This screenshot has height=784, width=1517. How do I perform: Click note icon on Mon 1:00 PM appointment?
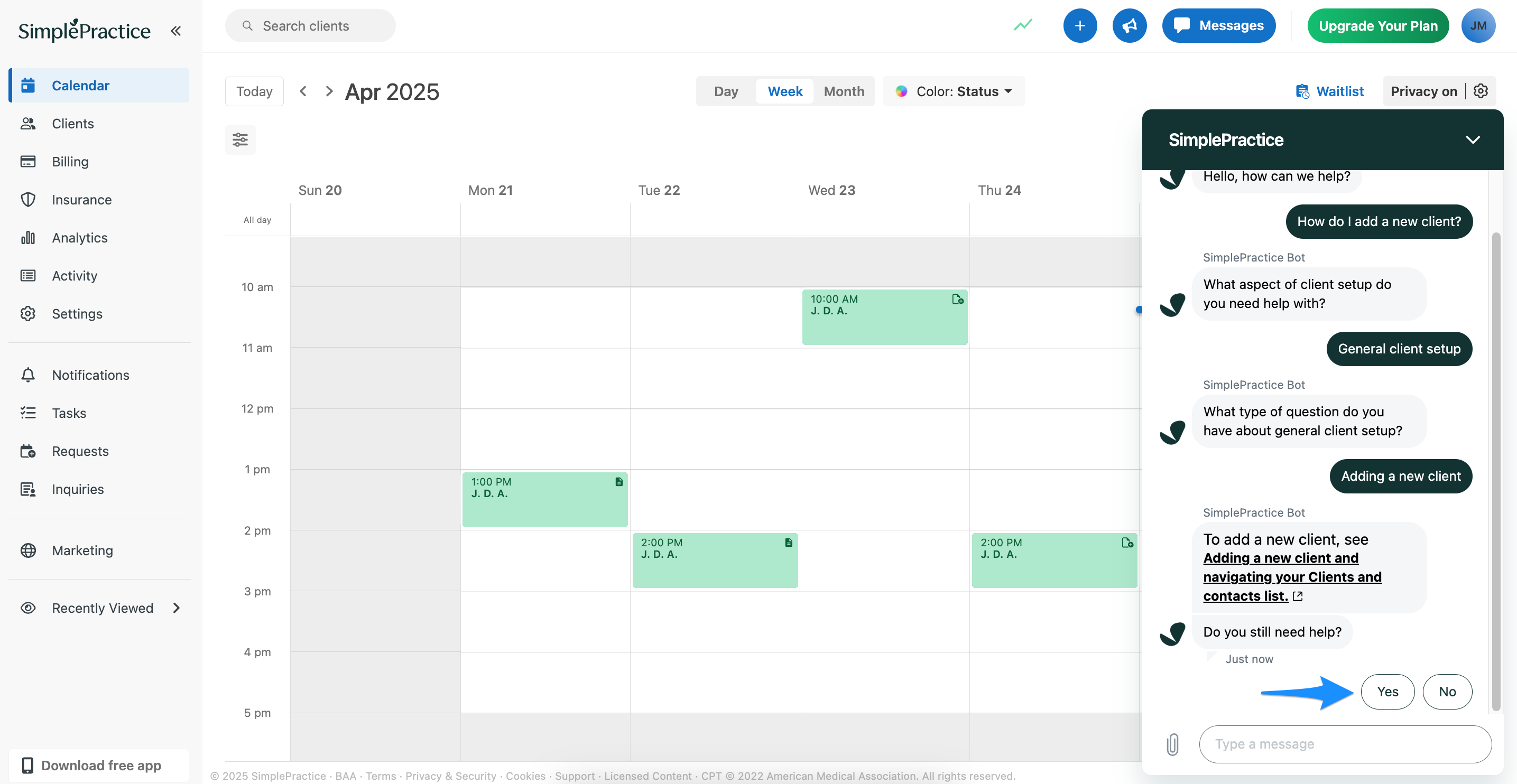click(619, 481)
